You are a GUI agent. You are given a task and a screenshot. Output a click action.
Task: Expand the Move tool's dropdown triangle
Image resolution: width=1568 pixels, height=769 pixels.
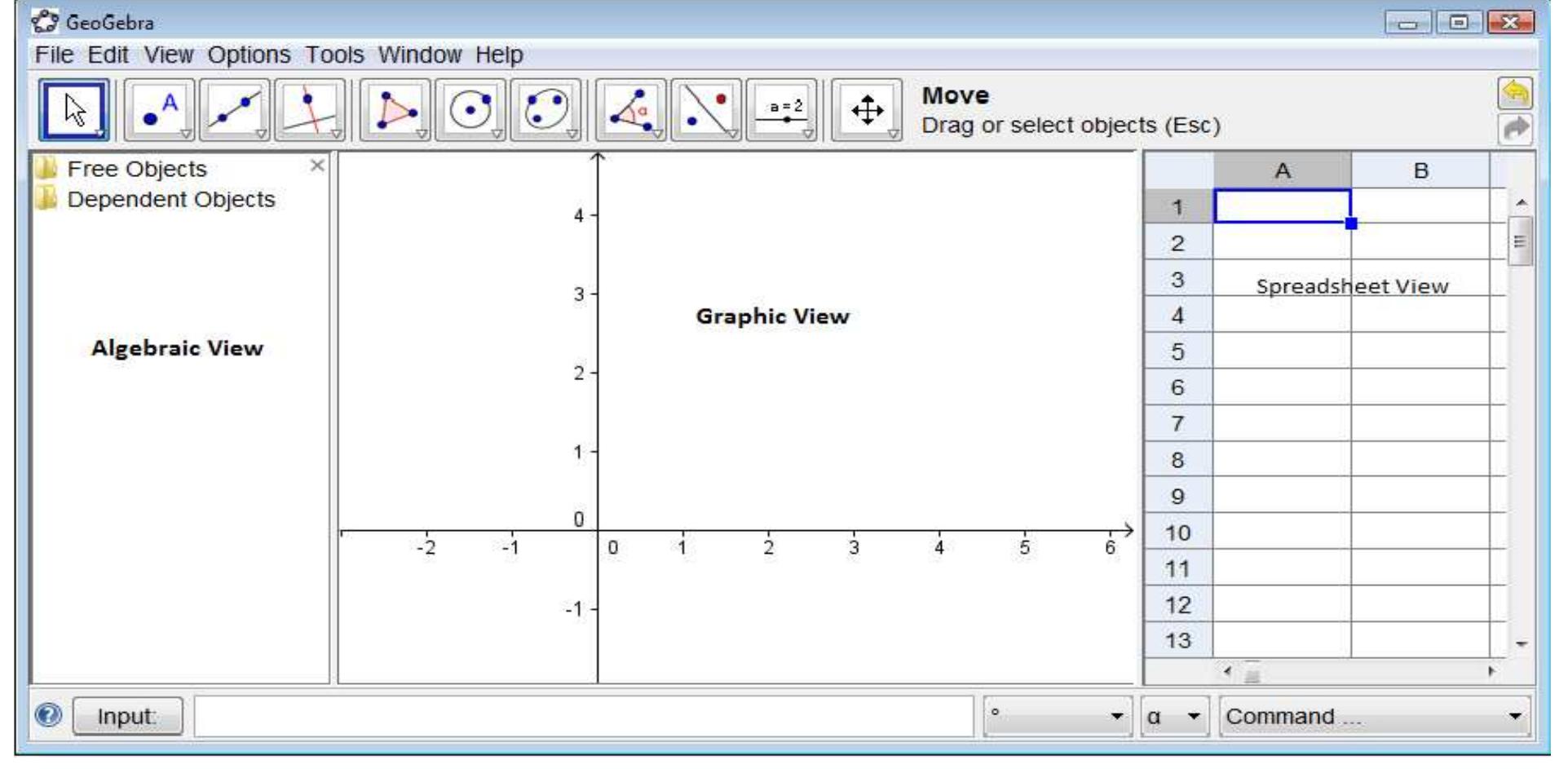(x=99, y=133)
